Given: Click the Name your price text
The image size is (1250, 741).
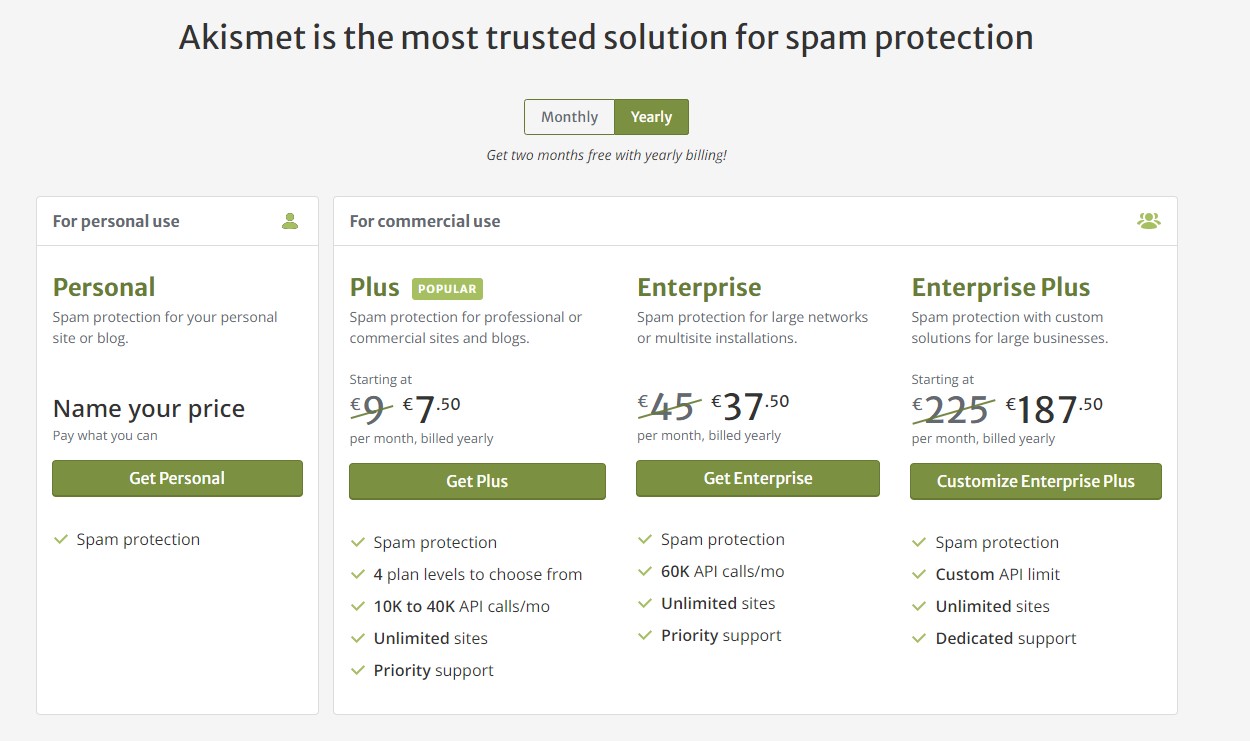Looking at the screenshot, I should (x=149, y=408).
